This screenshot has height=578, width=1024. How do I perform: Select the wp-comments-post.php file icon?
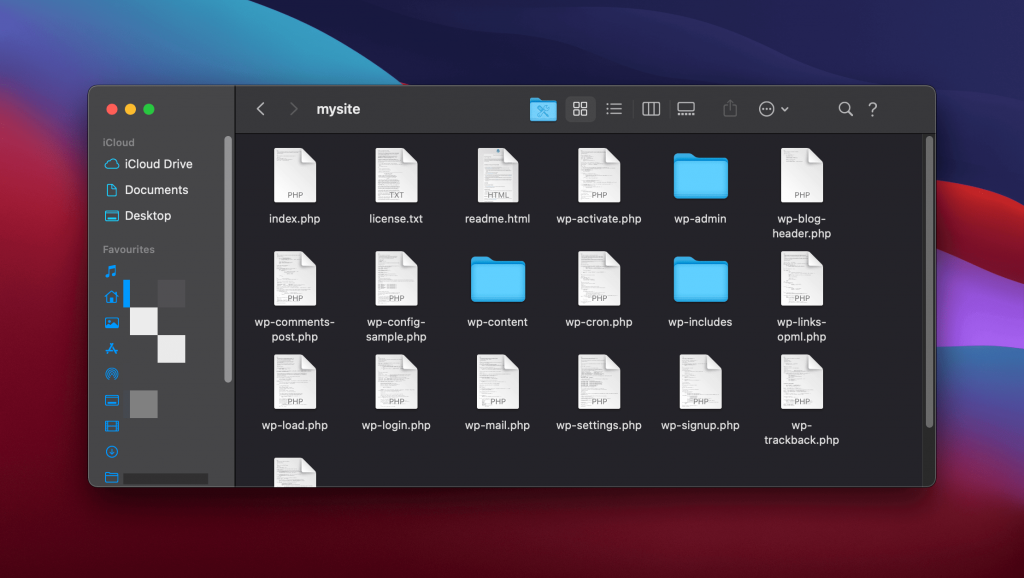pos(295,278)
